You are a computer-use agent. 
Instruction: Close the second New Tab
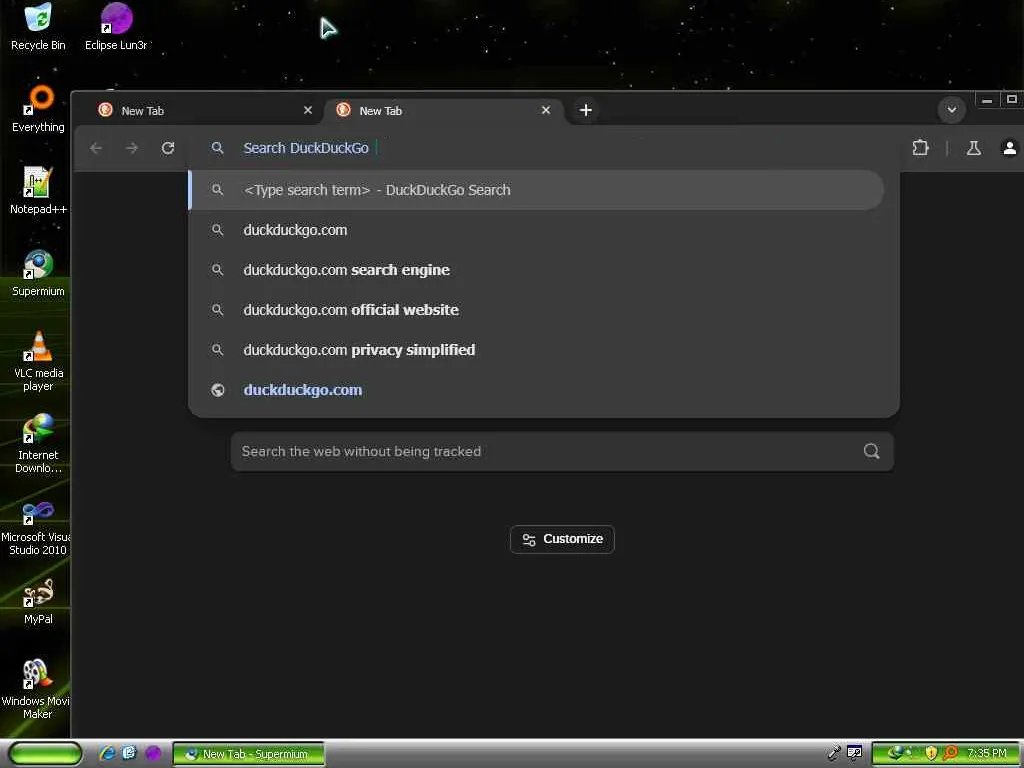[x=546, y=110]
